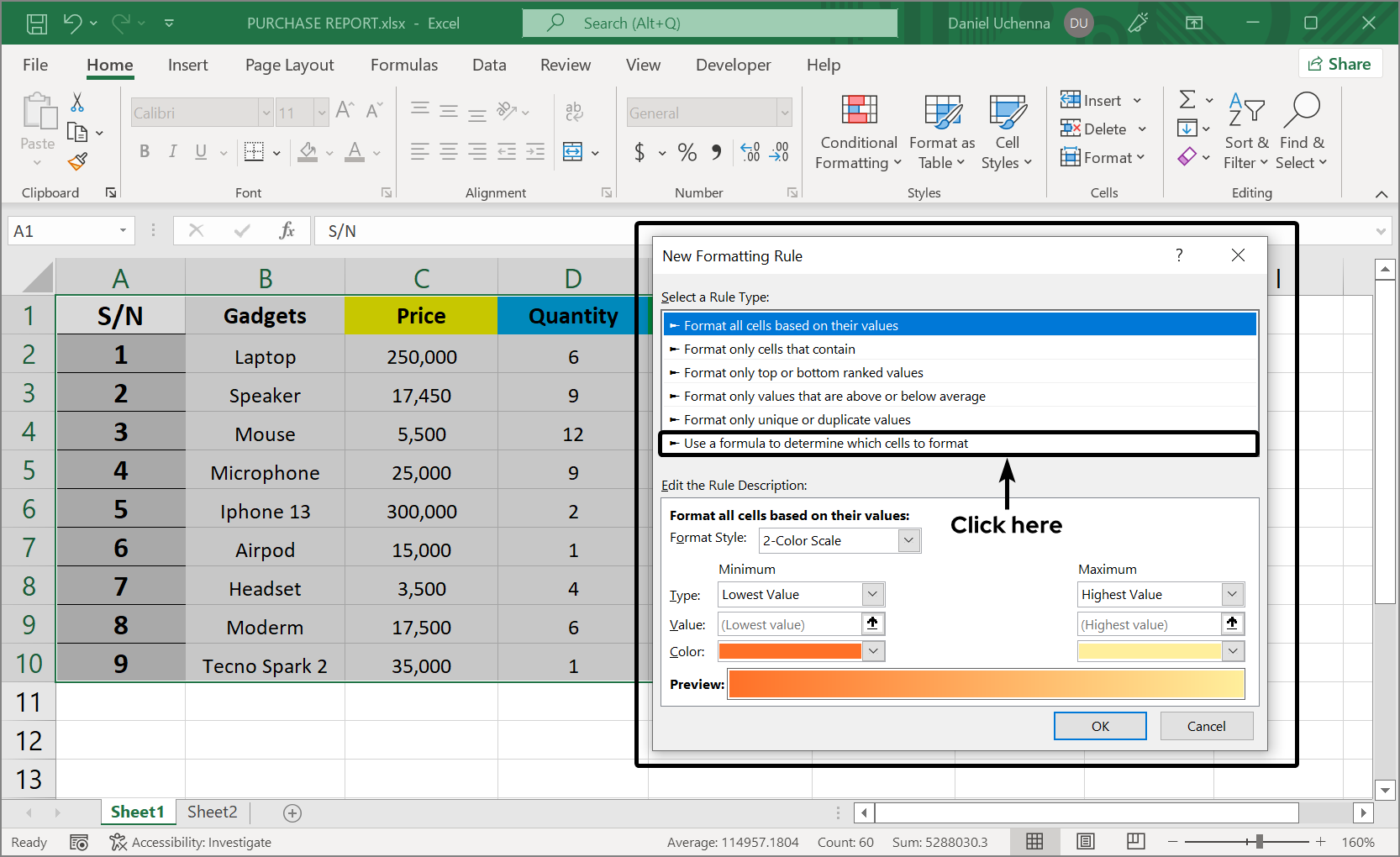The height and width of the screenshot is (857, 1400).
Task: Toggle underline formatting
Action: pyautogui.click(x=199, y=152)
